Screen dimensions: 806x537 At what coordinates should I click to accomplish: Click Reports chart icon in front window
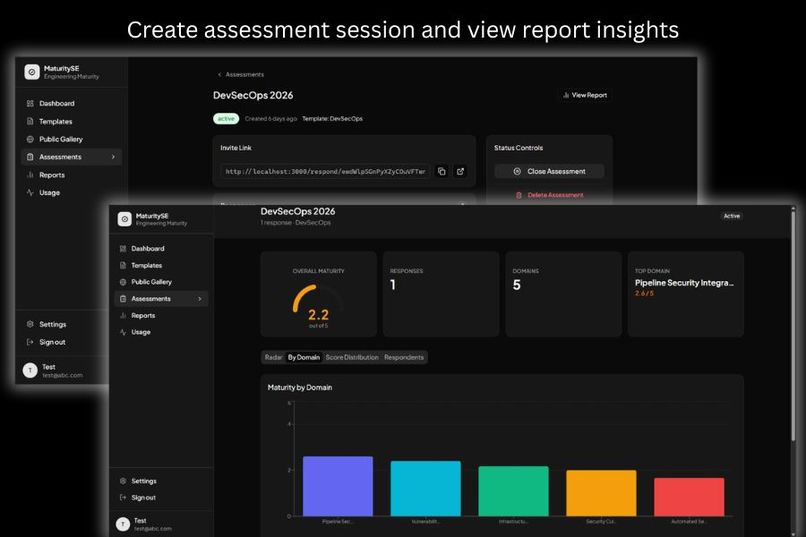pos(123,316)
